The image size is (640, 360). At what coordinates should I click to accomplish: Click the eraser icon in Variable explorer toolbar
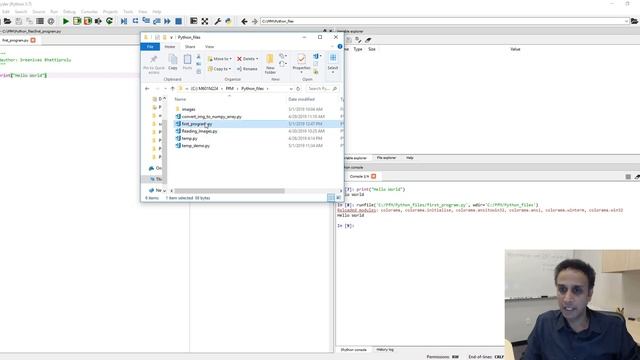(368, 40)
